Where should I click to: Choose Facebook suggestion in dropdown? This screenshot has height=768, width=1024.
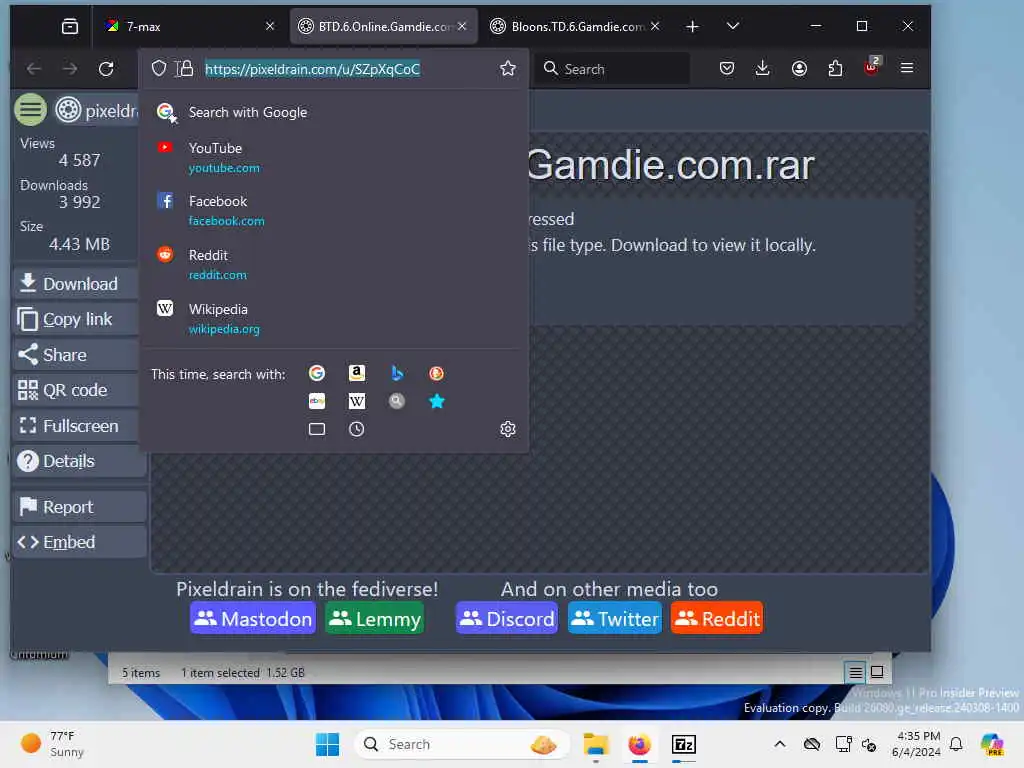point(334,210)
